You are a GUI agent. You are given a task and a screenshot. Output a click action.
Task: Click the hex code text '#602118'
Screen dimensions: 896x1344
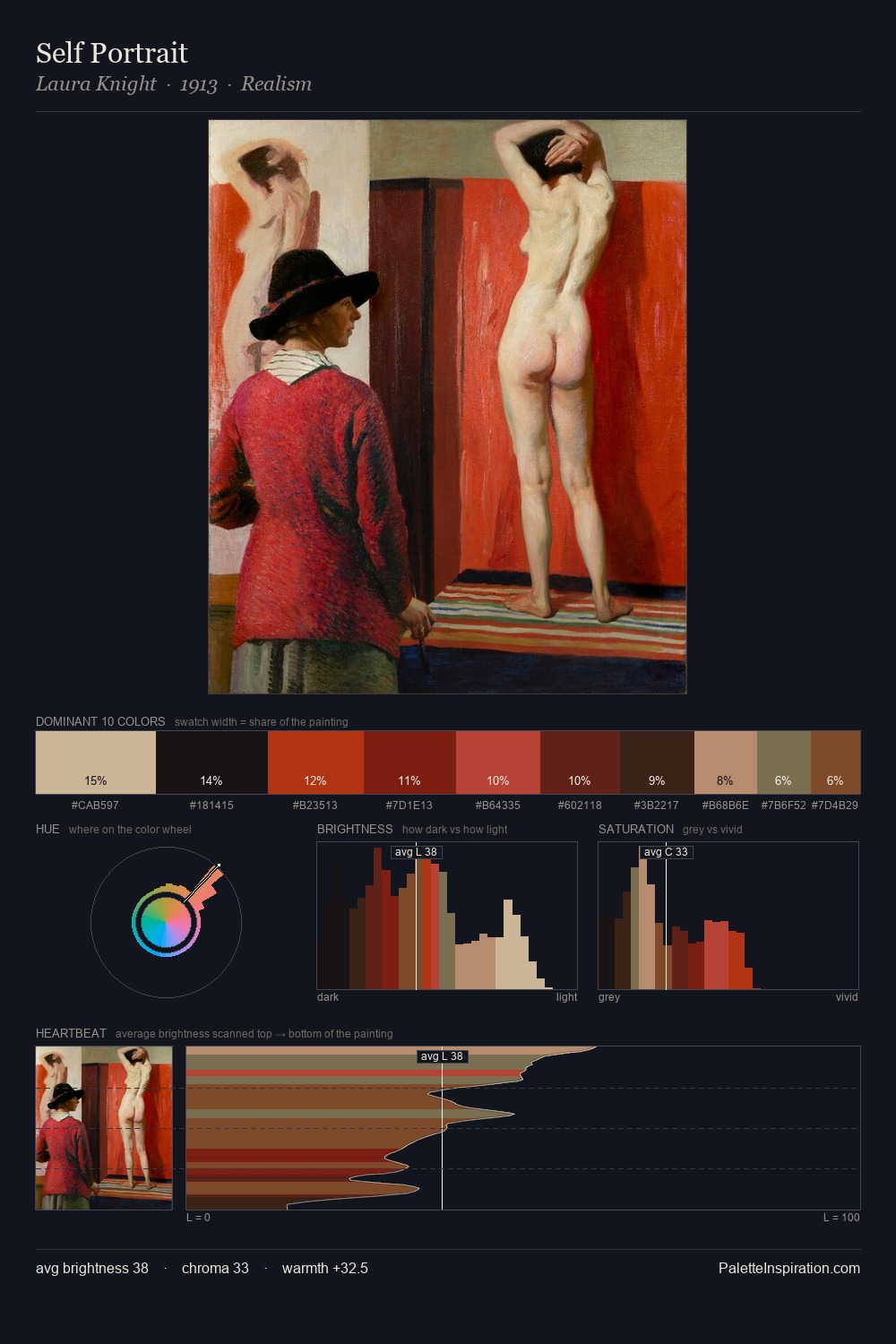pos(580,806)
